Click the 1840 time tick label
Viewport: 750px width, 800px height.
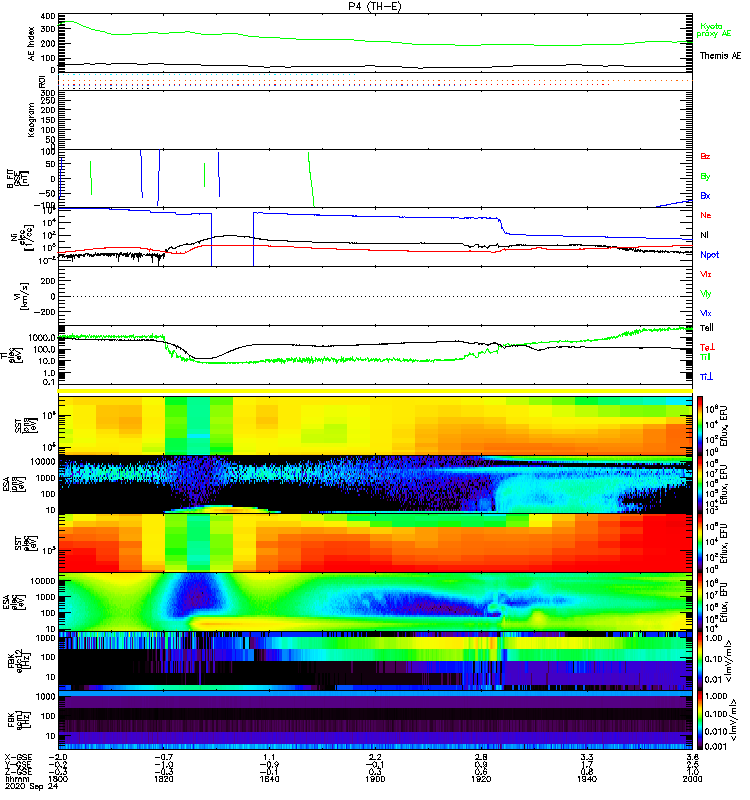pos(269,779)
